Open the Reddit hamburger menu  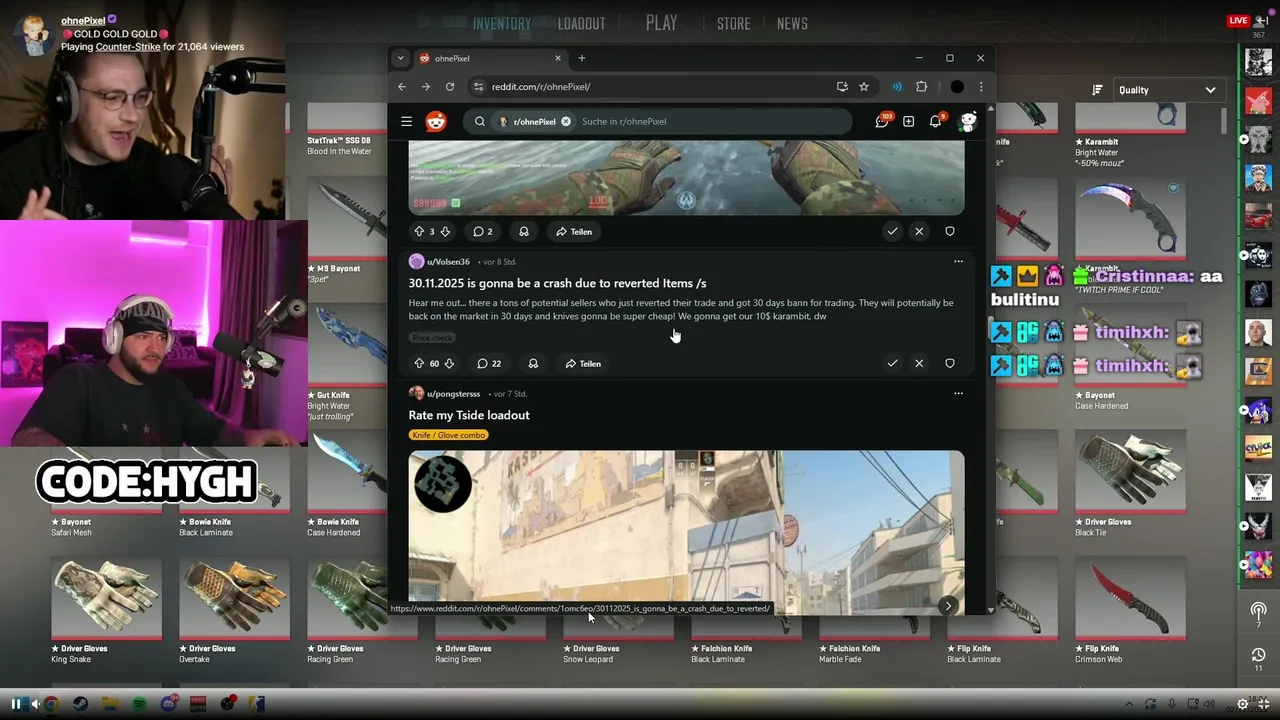(406, 121)
